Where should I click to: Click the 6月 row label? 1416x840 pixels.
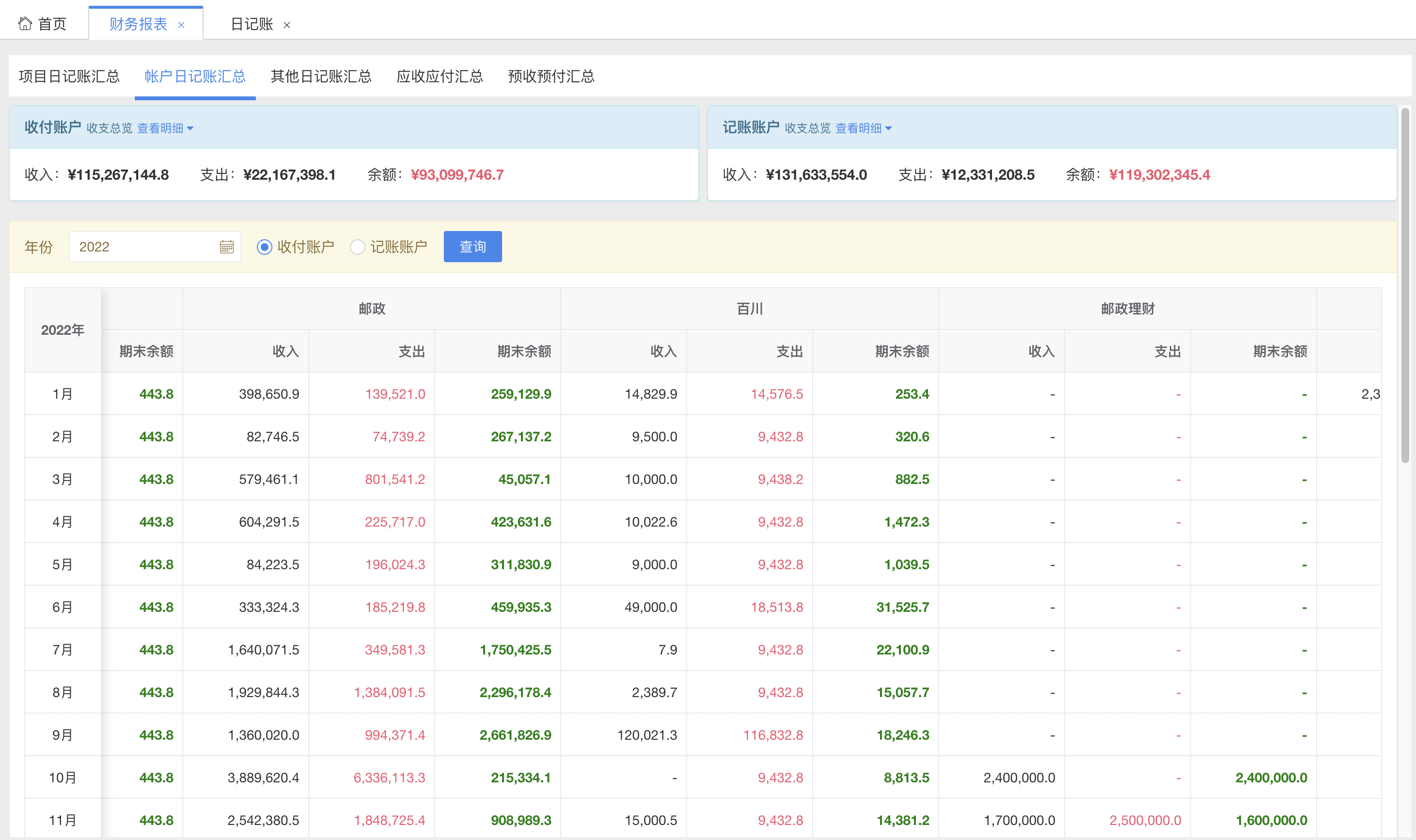63,607
